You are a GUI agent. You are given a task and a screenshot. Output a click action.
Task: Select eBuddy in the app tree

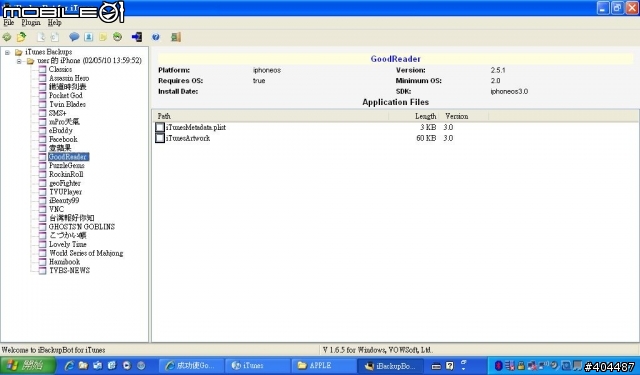coord(60,131)
